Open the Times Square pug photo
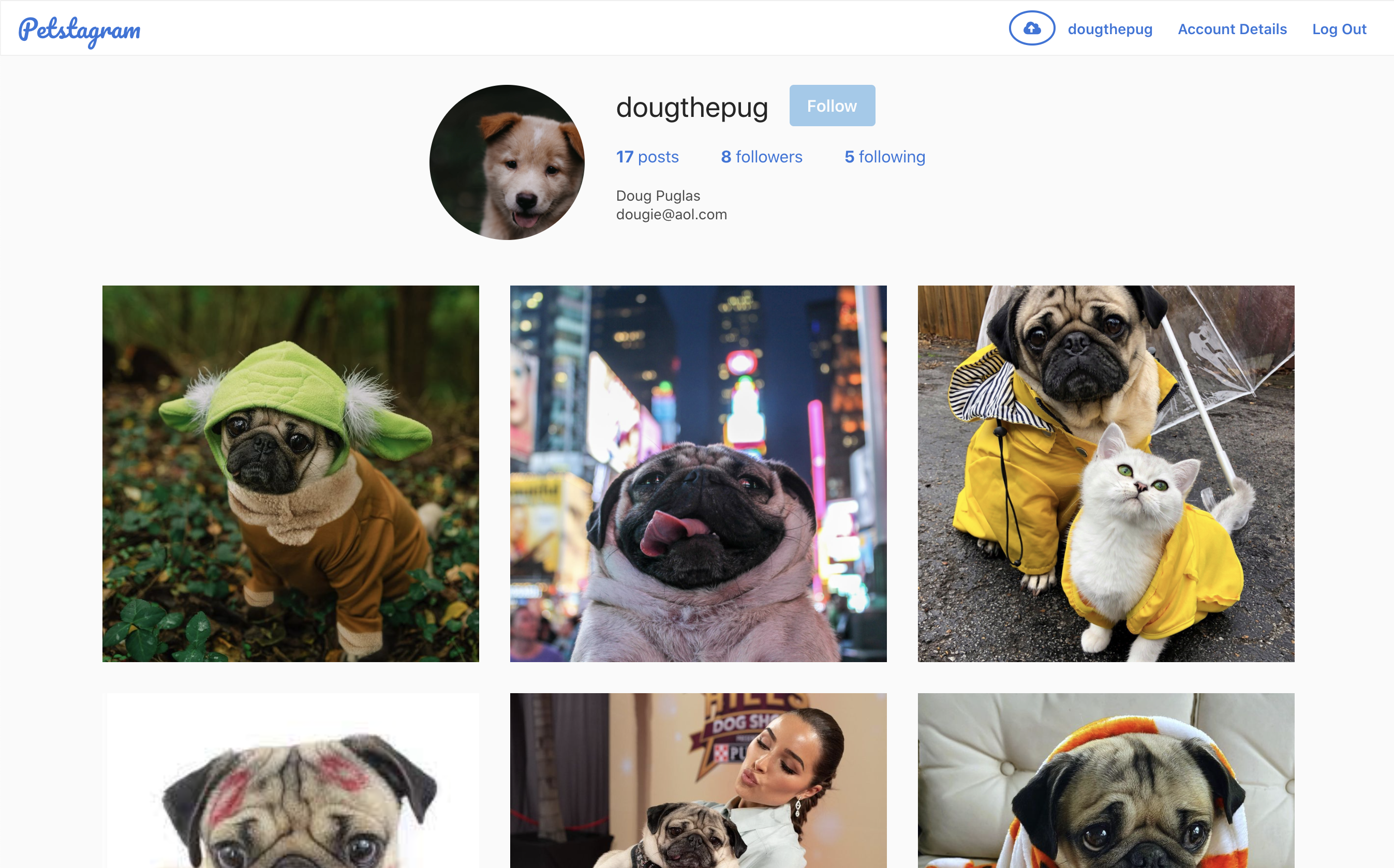1394x868 pixels. [698, 474]
